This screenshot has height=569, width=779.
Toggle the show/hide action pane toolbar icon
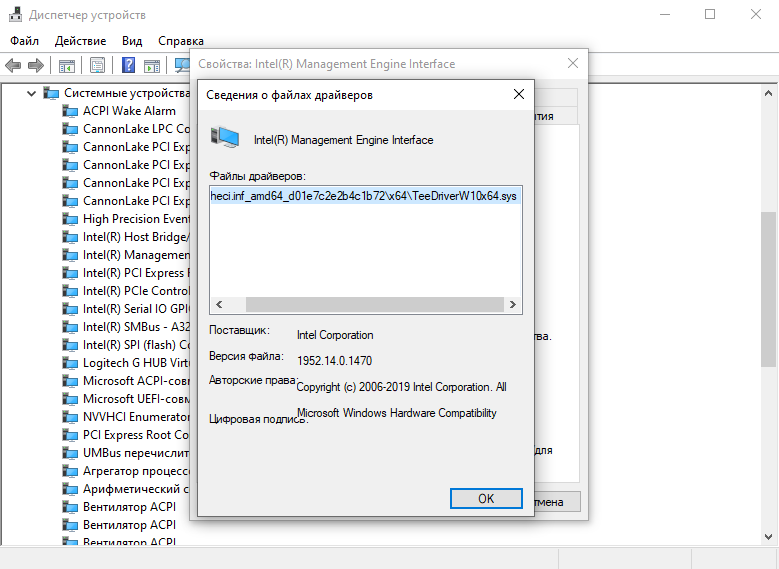[x=152, y=65]
